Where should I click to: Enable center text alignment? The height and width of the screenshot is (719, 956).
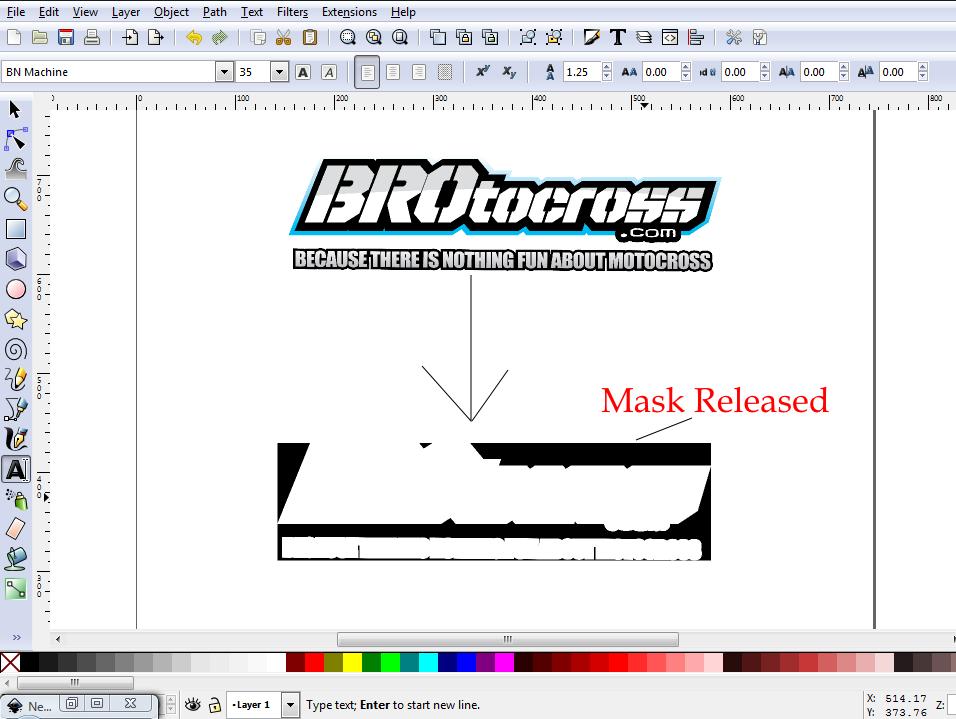(x=393, y=71)
